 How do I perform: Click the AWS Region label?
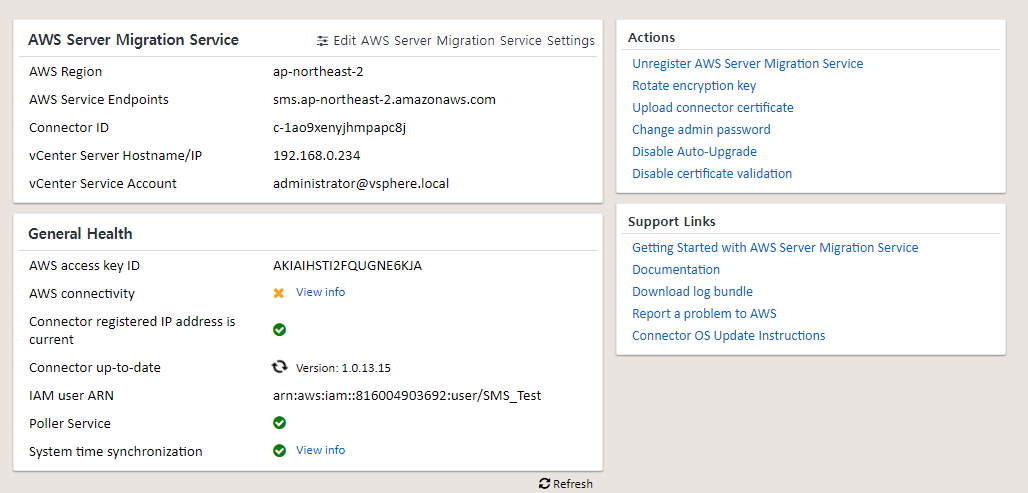pos(66,71)
